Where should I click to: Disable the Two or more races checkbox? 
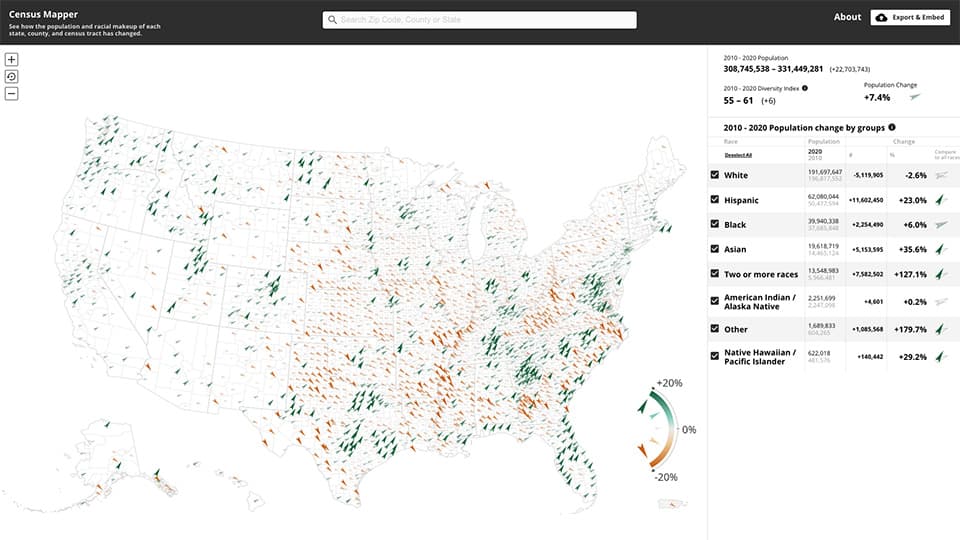tap(714, 273)
